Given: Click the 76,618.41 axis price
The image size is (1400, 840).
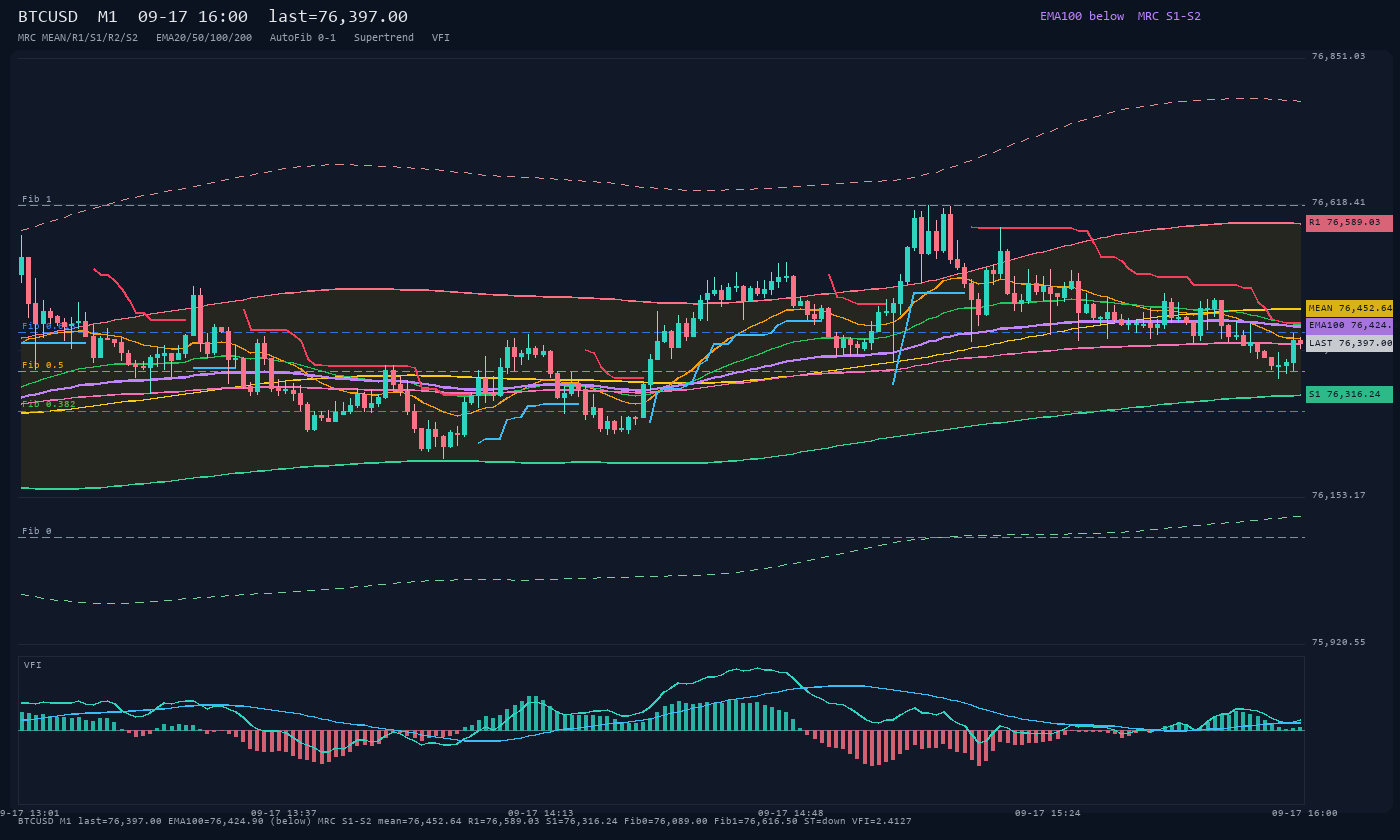Looking at the screenshot, I should (x=1338, y=202).
